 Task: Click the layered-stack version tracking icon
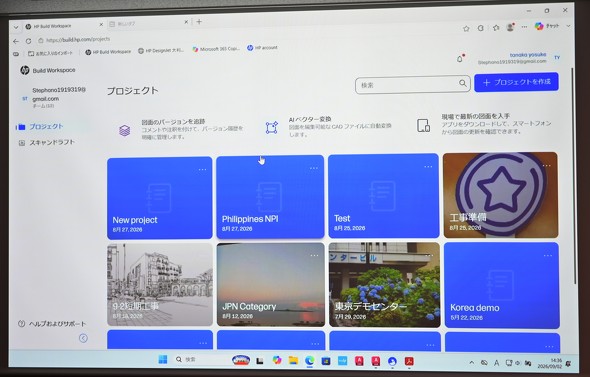point(125,131)
